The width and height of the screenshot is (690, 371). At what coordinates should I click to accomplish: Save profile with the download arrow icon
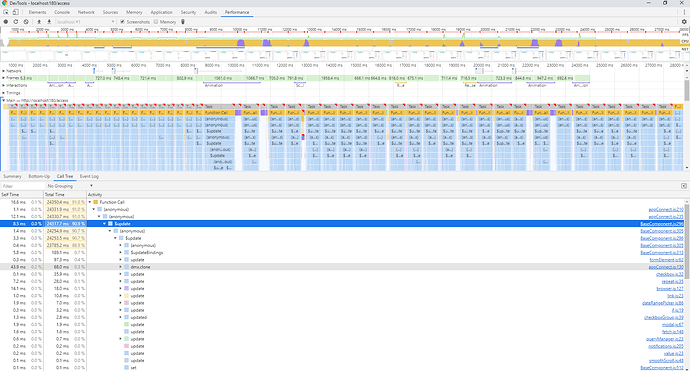click(x=49, y=22)
